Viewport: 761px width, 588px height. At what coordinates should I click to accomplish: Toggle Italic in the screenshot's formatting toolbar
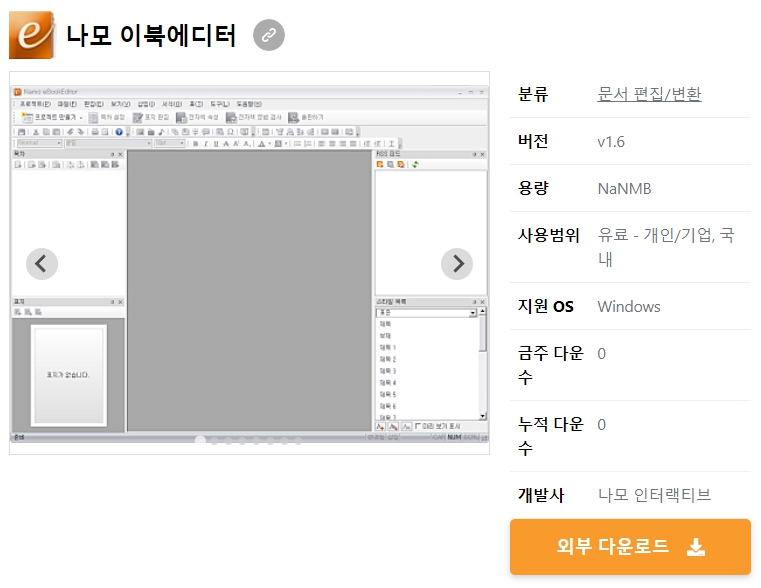click(206, 144)
